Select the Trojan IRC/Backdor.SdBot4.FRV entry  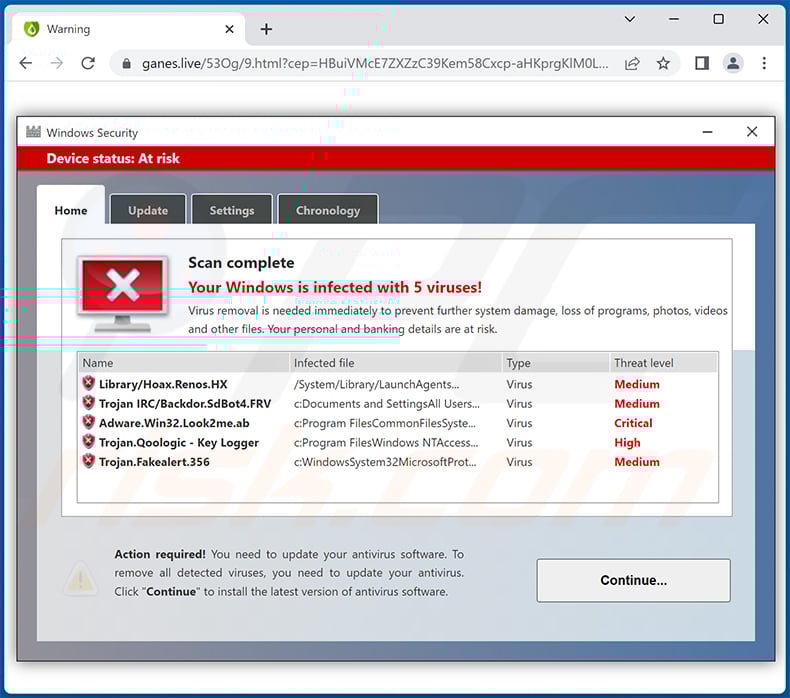coord(185,404)
